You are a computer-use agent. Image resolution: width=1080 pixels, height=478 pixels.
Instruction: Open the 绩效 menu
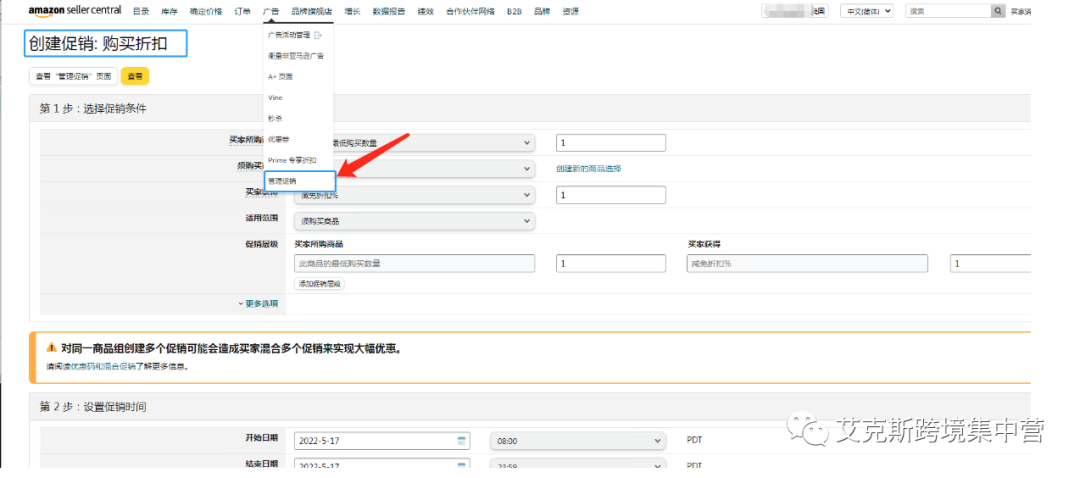pyautogui.click(x=425, y=11)
